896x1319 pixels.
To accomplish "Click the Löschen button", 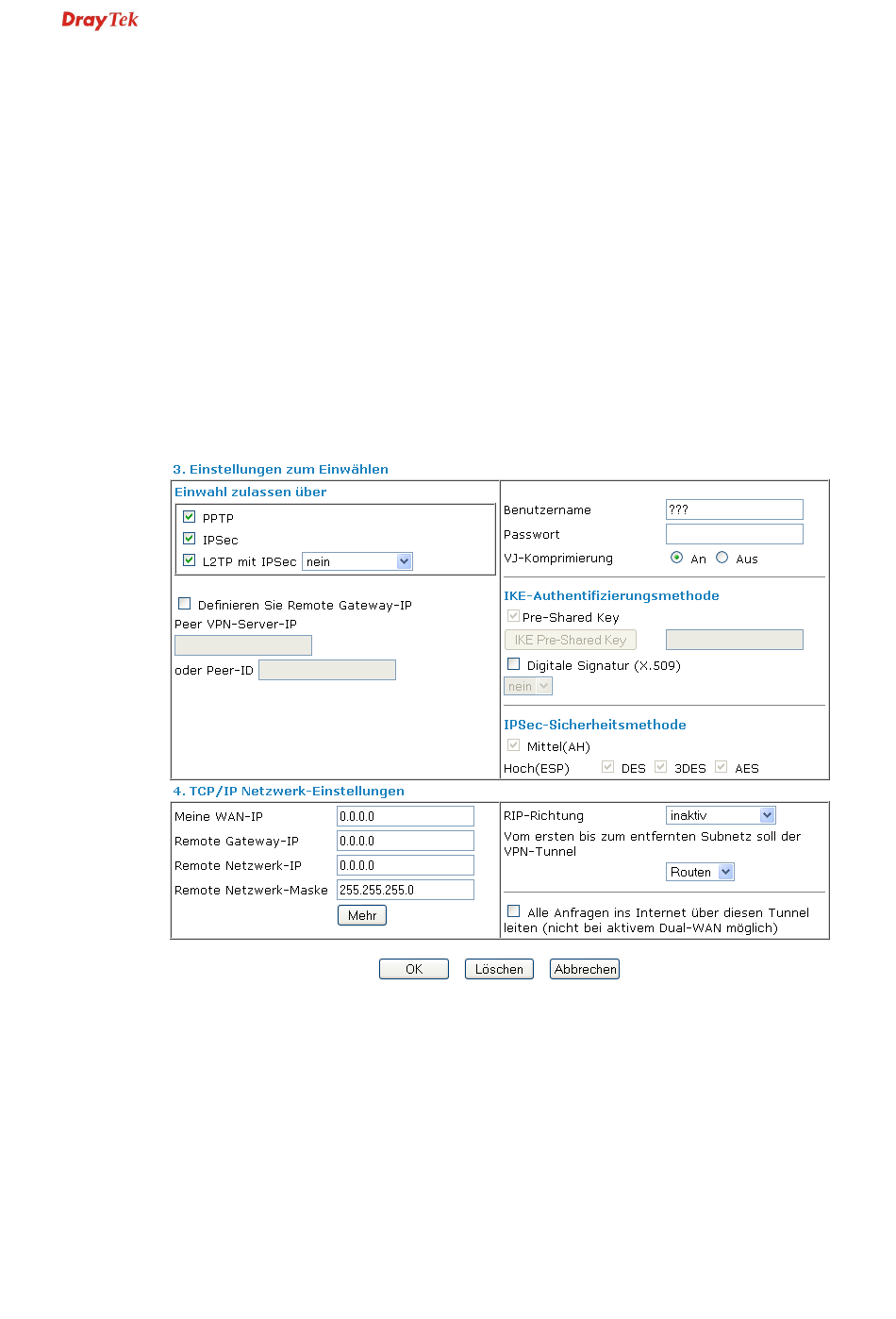I will [499, 969].
